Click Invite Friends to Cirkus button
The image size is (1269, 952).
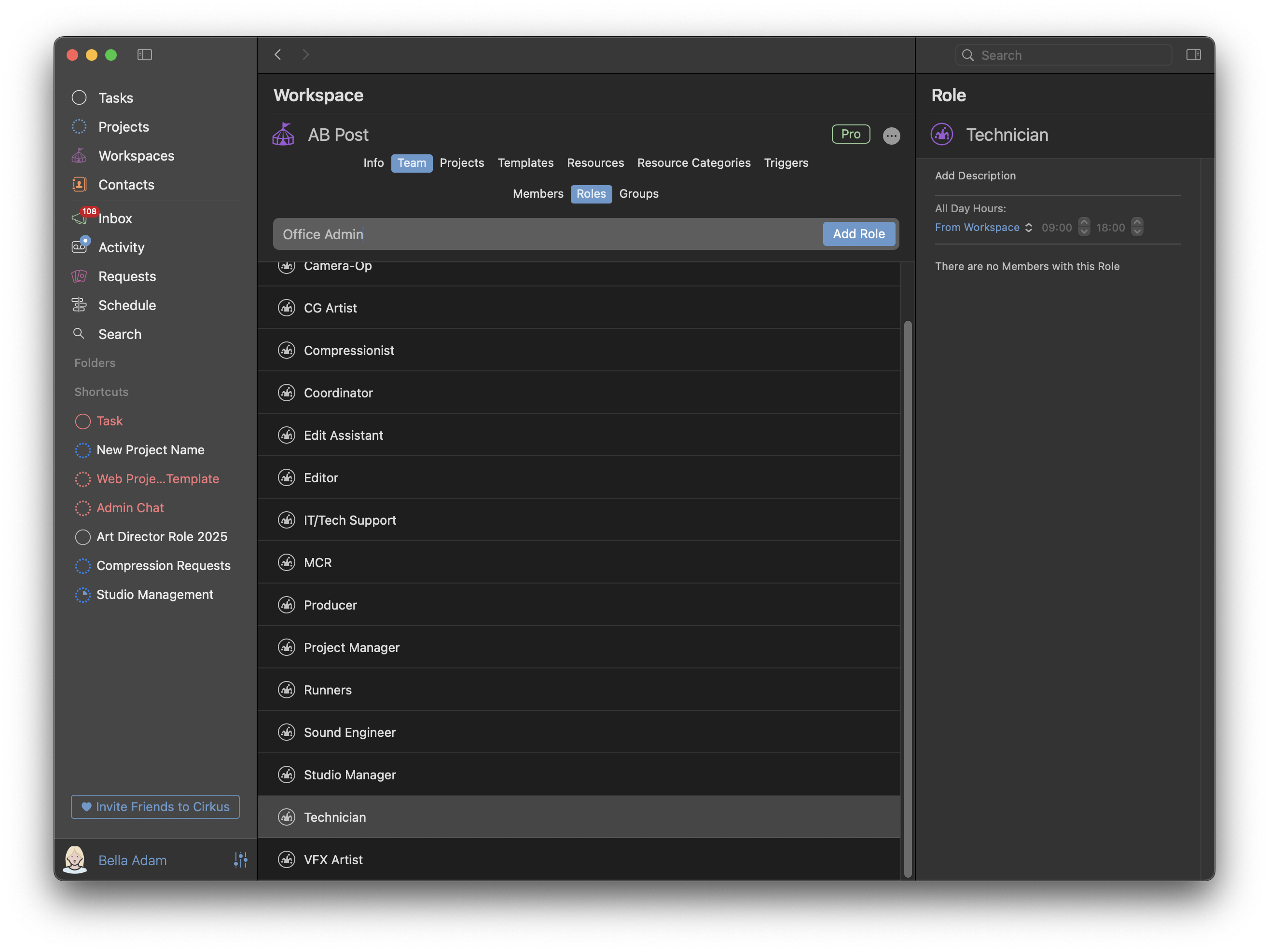[x=155, y=807]
